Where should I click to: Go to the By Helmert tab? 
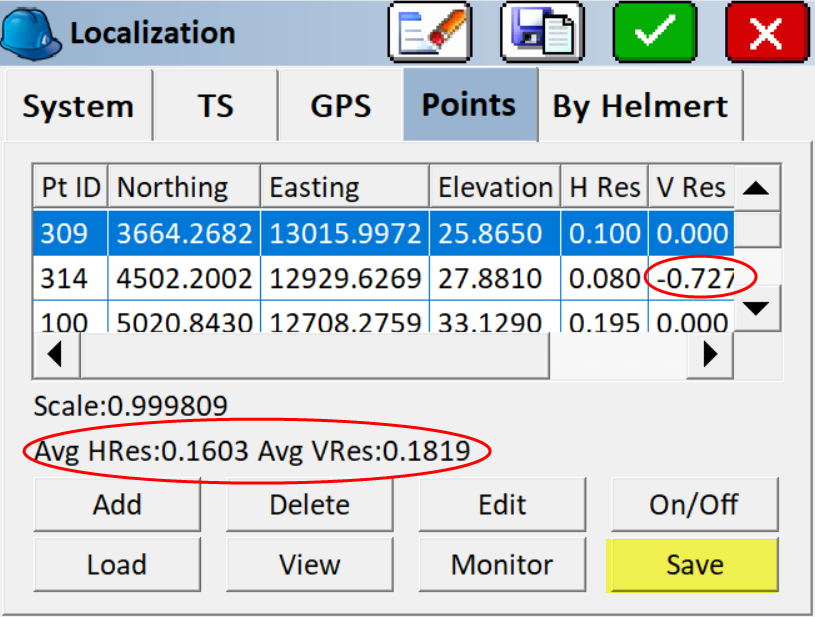[x=640, y=107]
